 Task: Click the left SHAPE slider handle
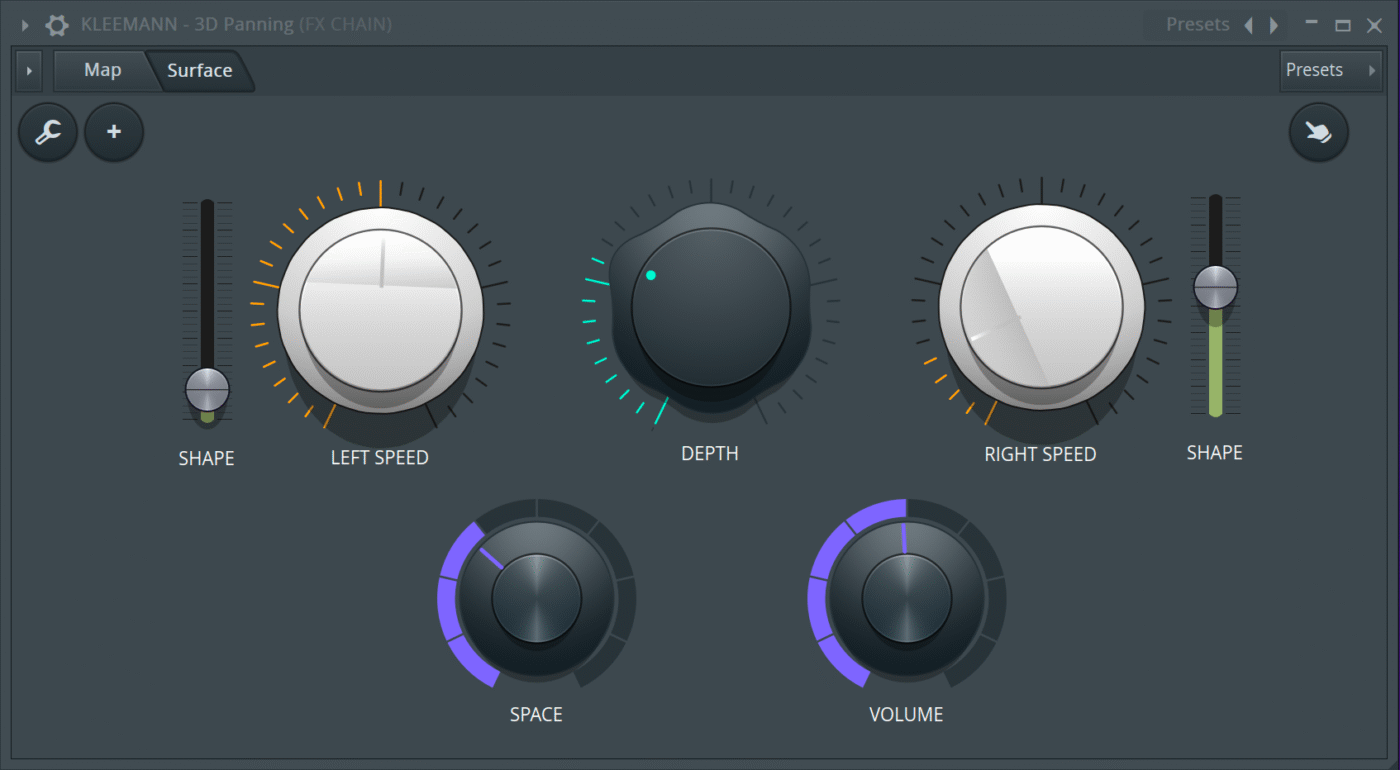[x=207, y=389]
